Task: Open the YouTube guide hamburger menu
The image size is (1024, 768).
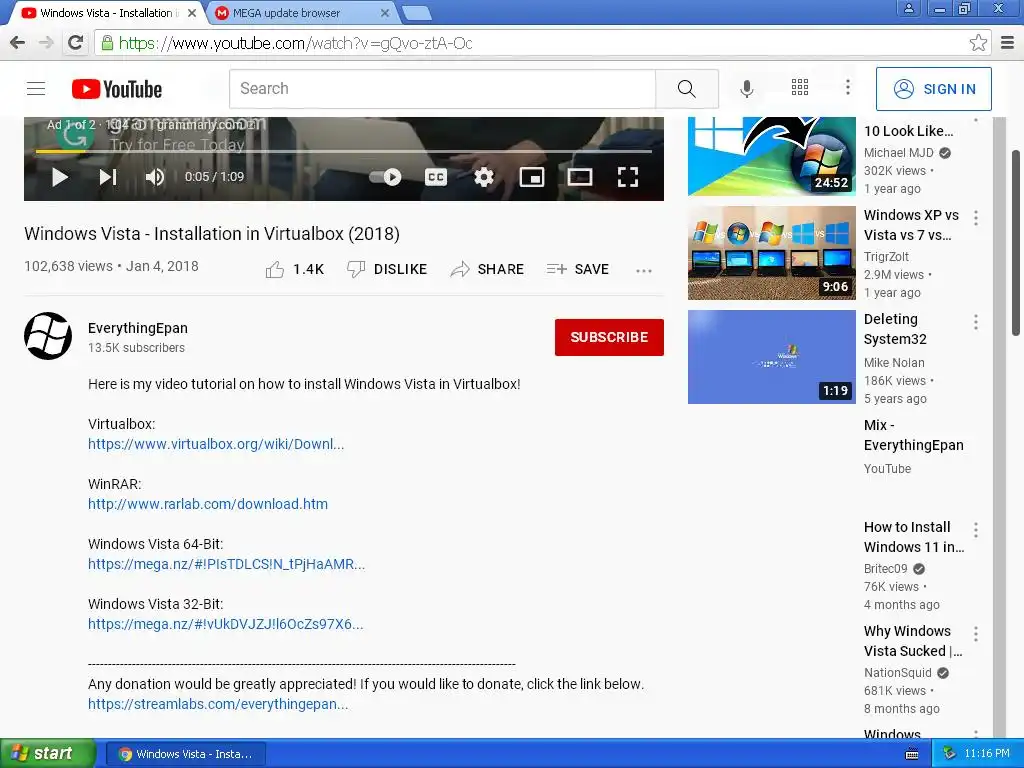Action: [x=36, y=89]
